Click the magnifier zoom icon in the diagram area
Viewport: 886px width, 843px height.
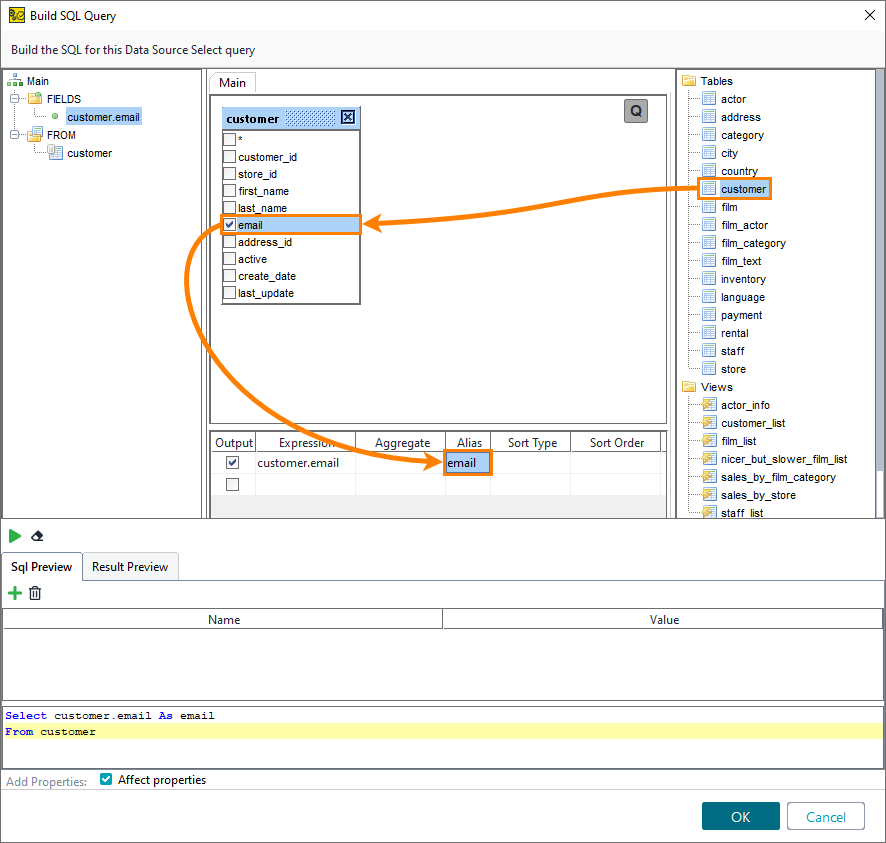(636, 111)
